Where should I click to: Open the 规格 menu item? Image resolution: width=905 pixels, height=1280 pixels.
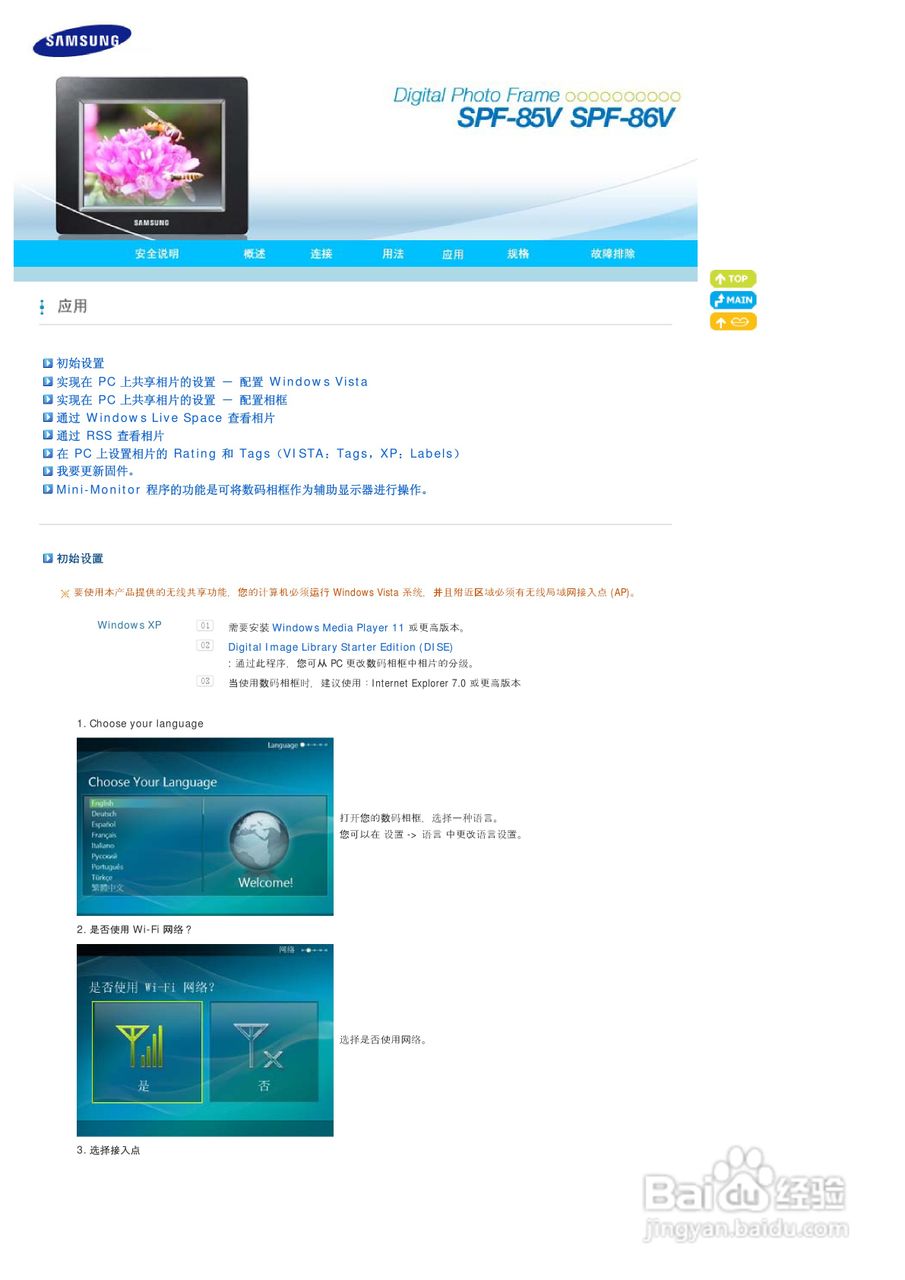(x=519, y=254)
